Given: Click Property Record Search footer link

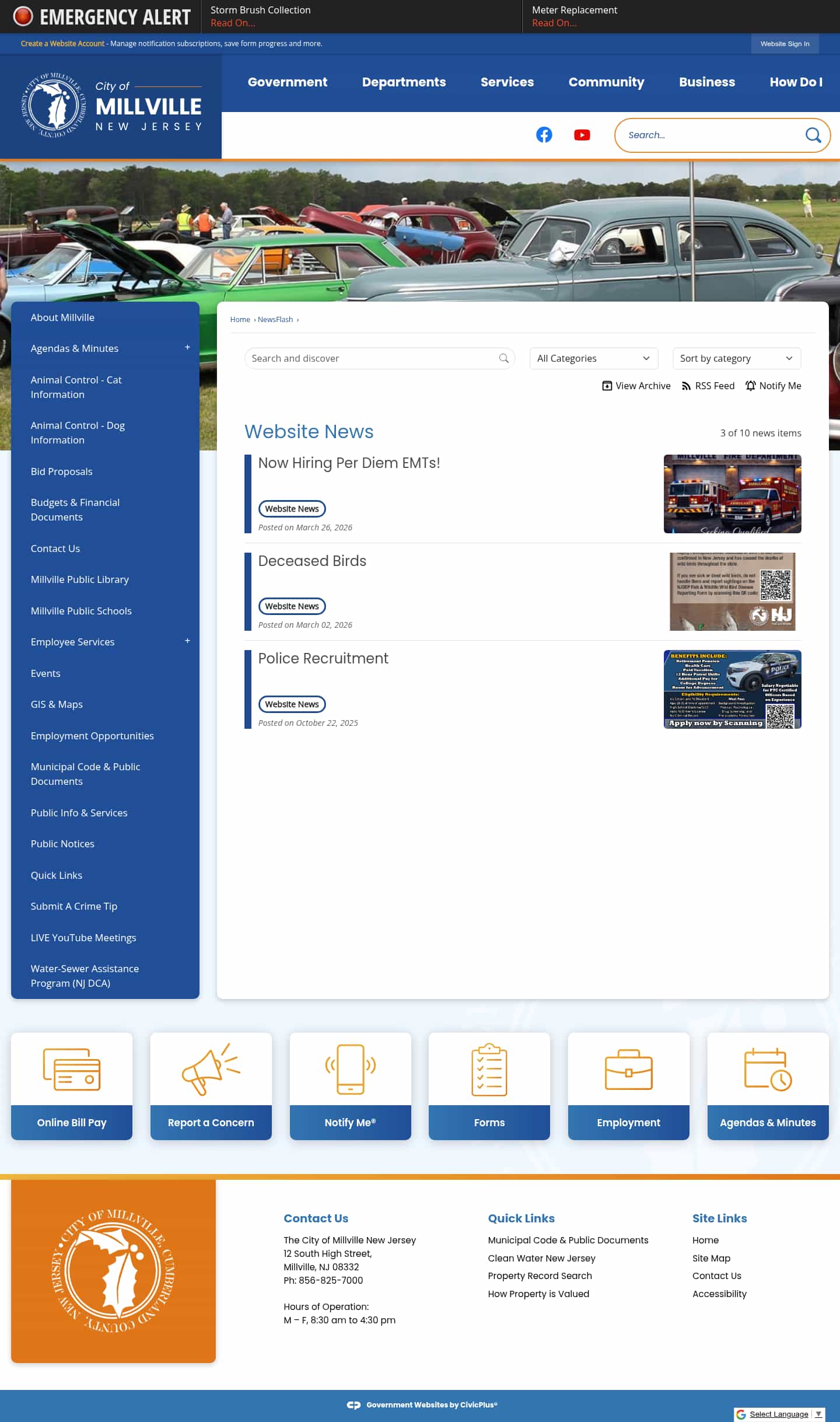Looking at the screenshot, I should click(x=540, y=1276).
